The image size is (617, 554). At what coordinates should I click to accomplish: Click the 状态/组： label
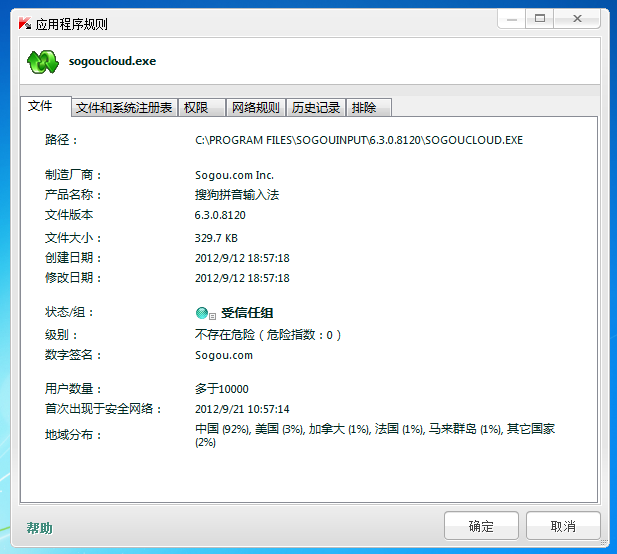point(69,312)
